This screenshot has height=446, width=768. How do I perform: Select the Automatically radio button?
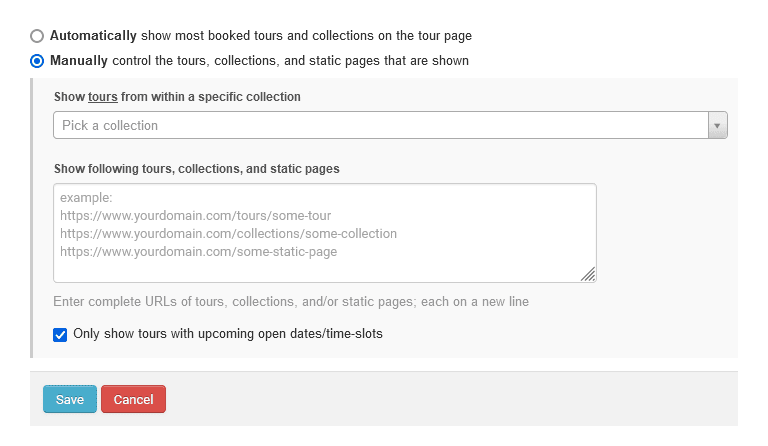[x=37, y=36]
